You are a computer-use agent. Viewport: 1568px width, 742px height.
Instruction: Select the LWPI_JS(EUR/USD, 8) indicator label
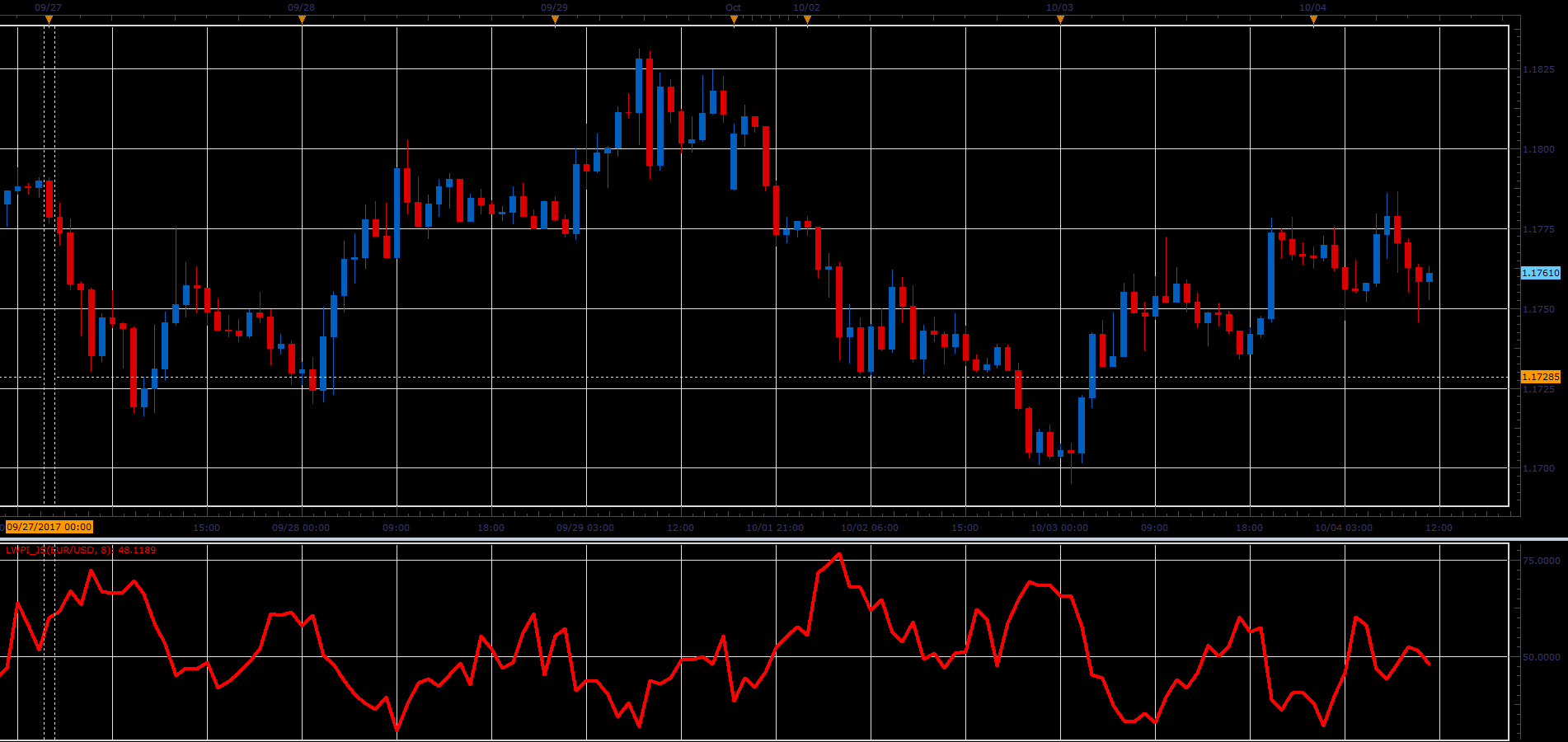pos(81,550)
